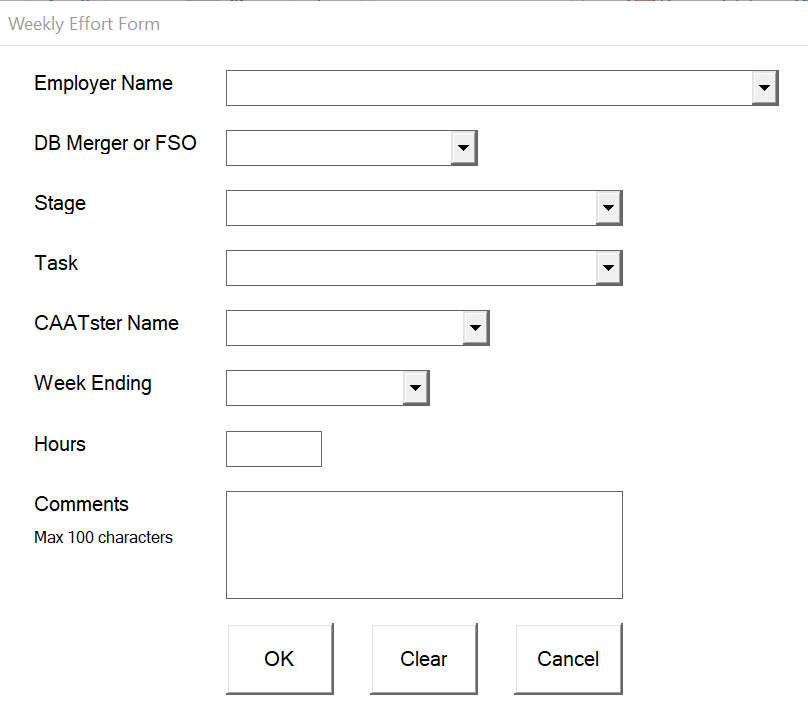Click inside the Employer Name combo box field
Image resolution: width=808 pixels, height=724 pixels.
tap(489, 88)
